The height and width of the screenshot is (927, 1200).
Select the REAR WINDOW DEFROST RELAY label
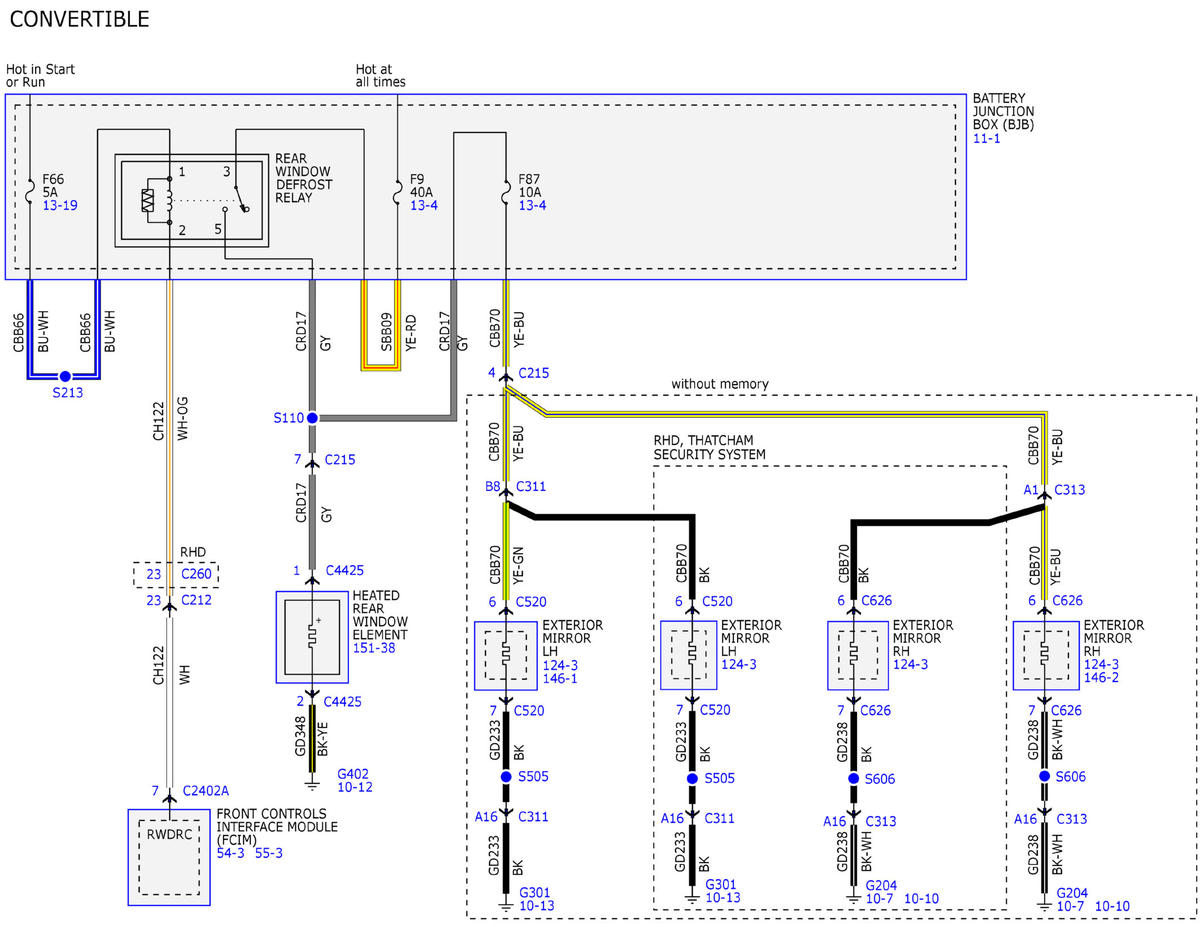point(304,178)
